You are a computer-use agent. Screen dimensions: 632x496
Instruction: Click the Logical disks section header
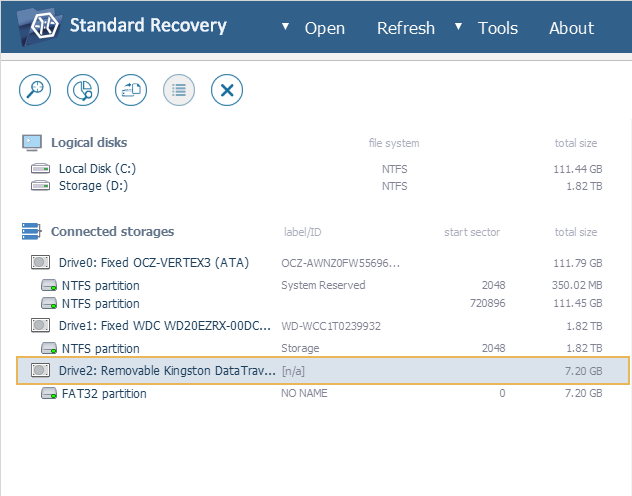(x=89, y=143)
